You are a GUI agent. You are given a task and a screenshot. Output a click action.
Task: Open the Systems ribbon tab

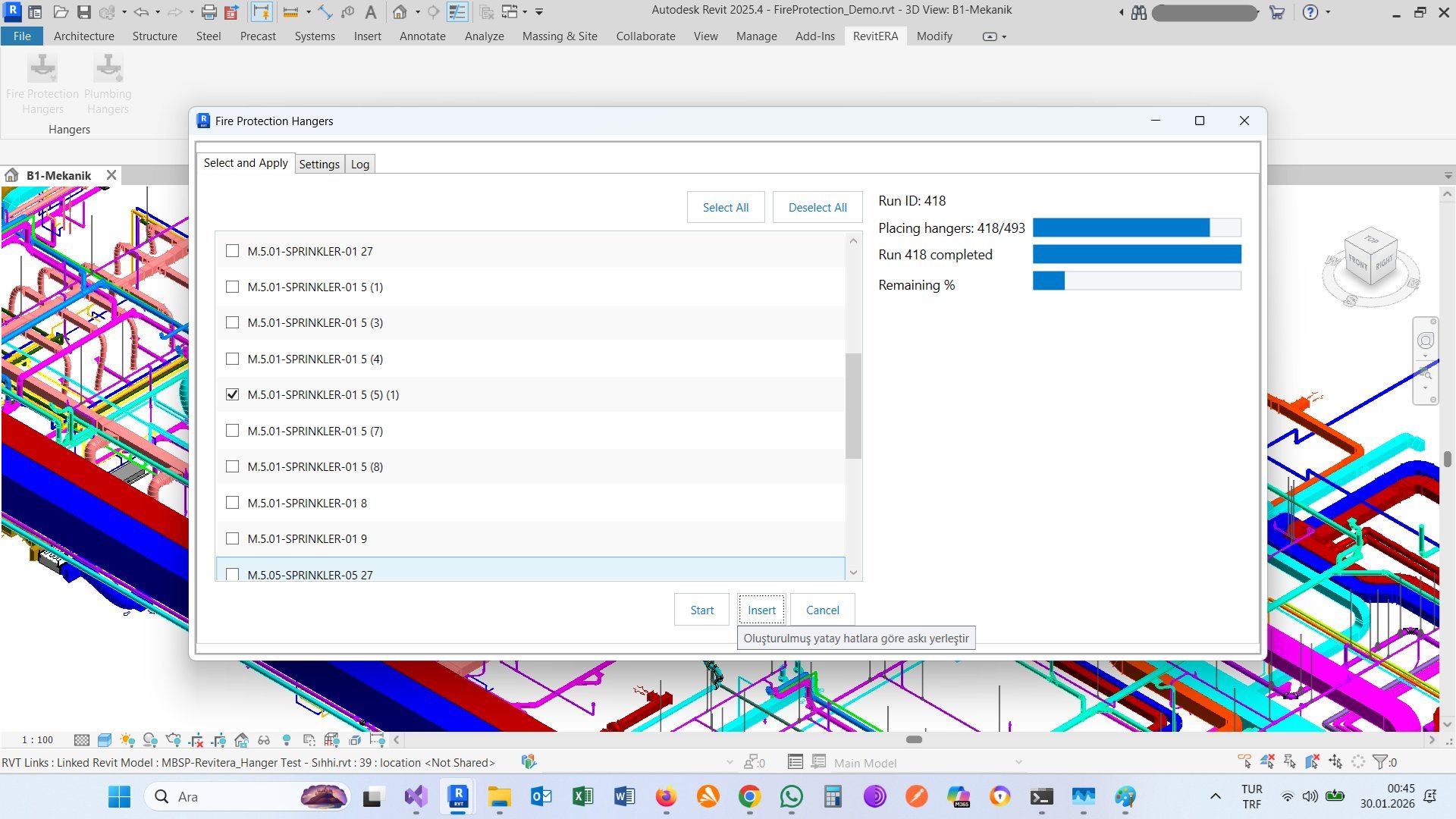(315, 36)
